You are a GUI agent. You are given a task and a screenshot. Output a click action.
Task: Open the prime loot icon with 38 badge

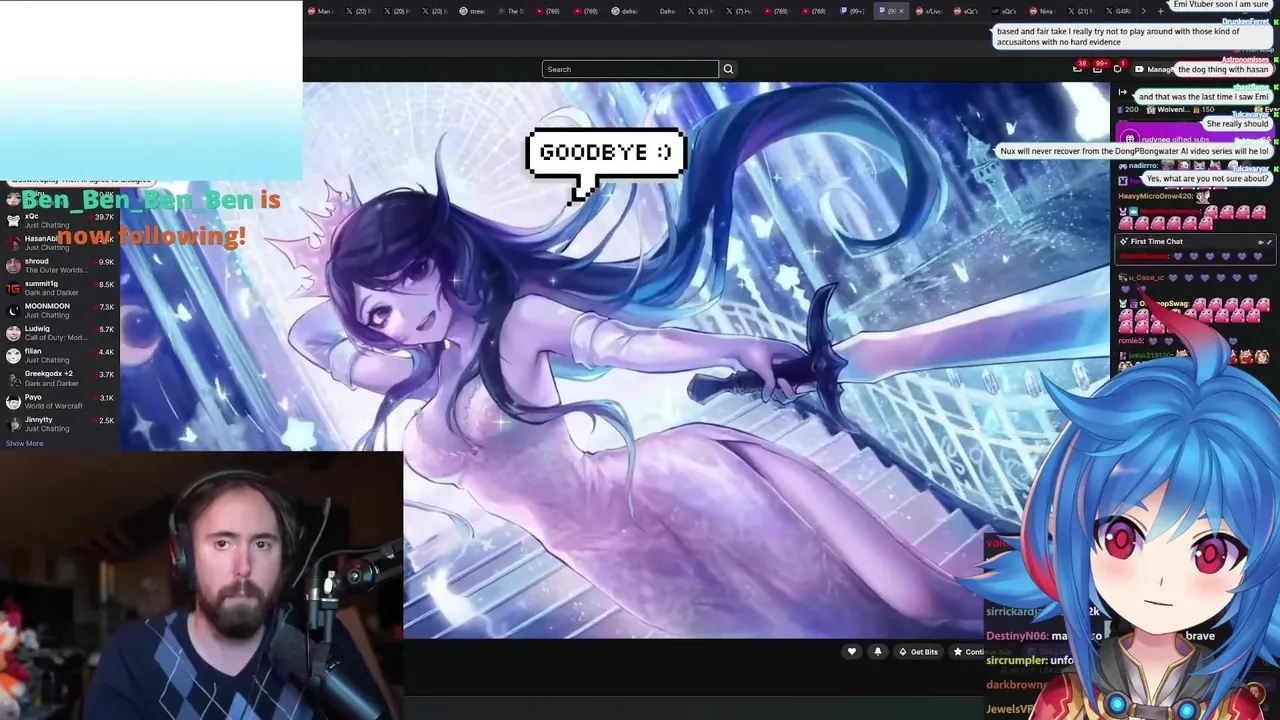[1078, 68]
